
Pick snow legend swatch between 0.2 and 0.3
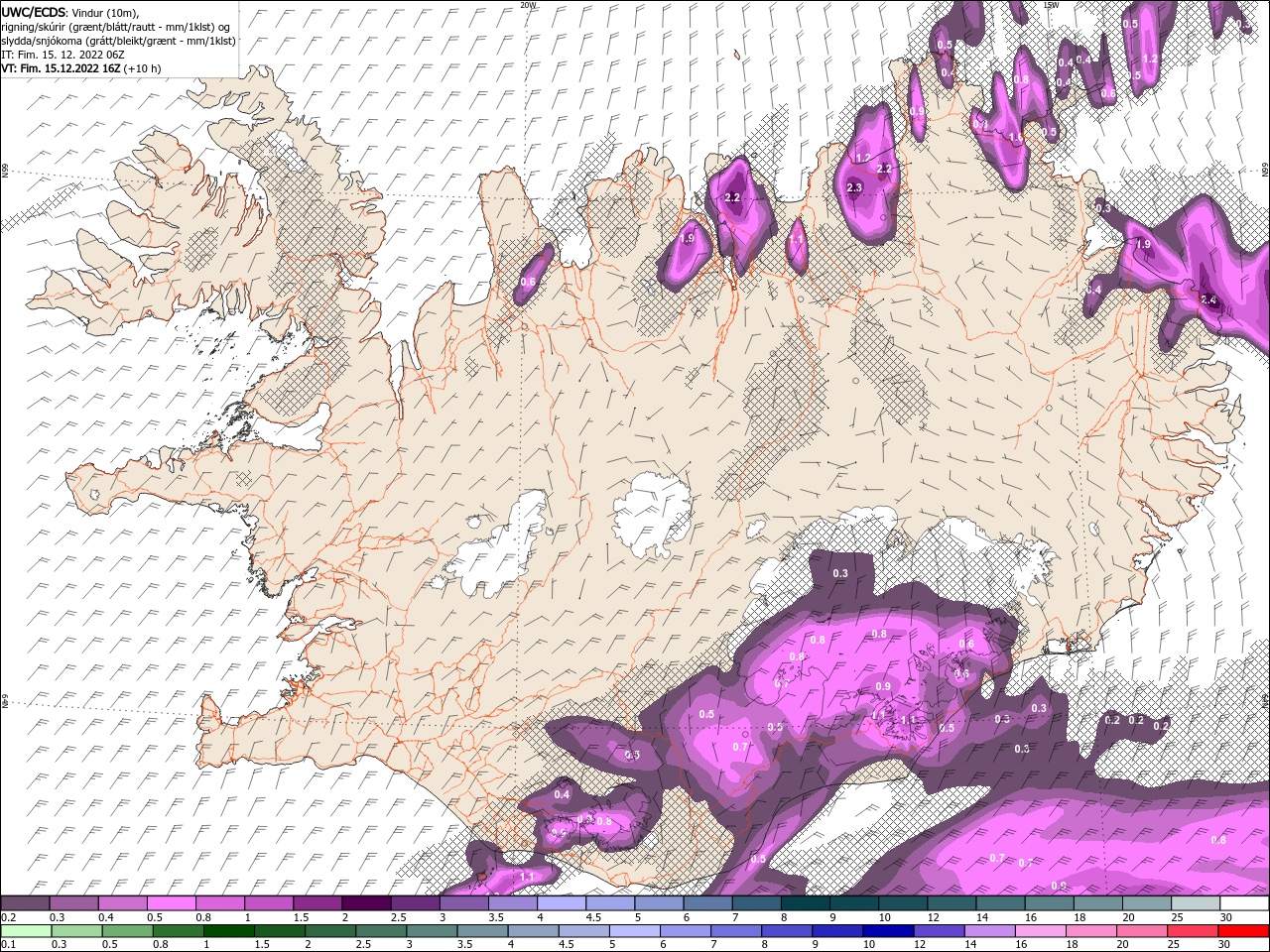[25, 903]
